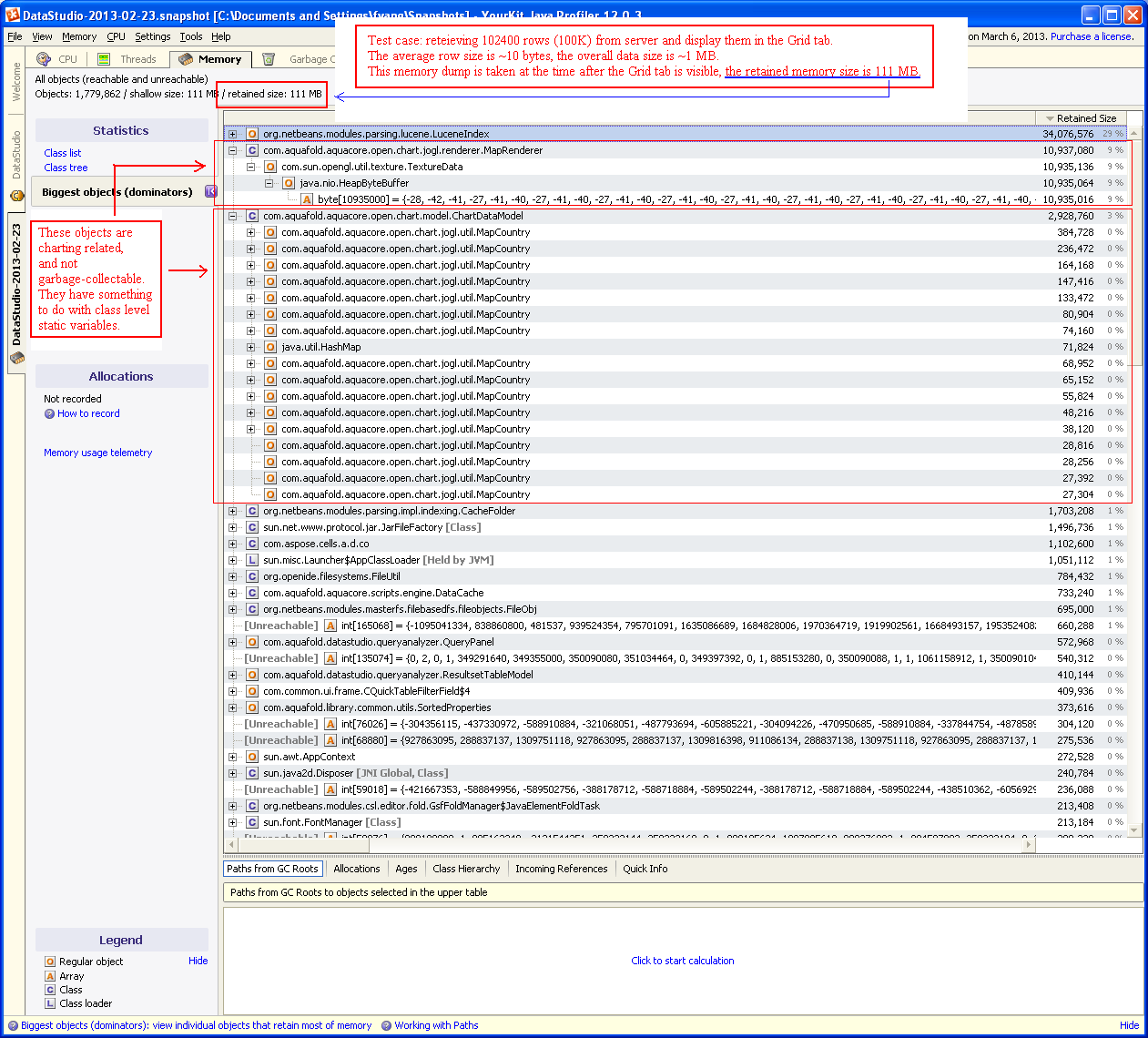
Task: Switch to the Threads tab
Action: (127, 59)
